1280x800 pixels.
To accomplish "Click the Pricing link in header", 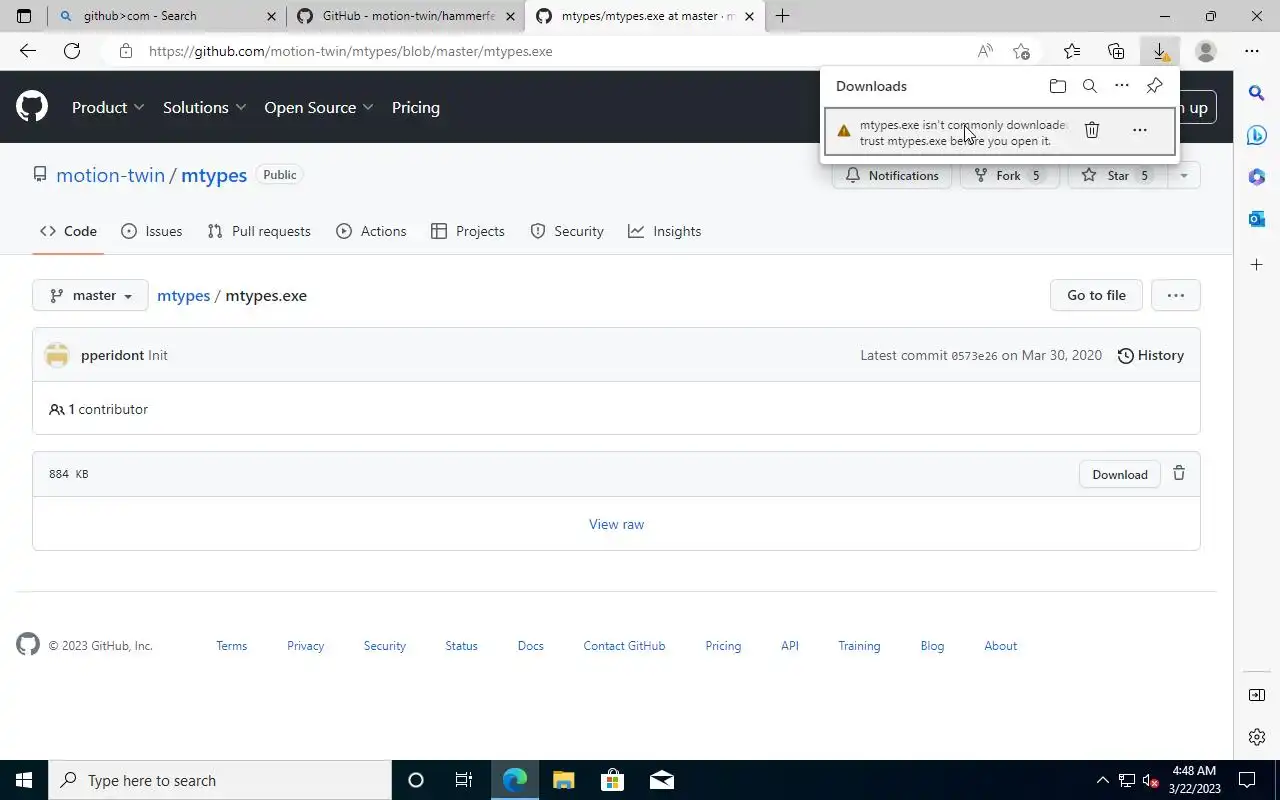I will [x=415, y=107].
